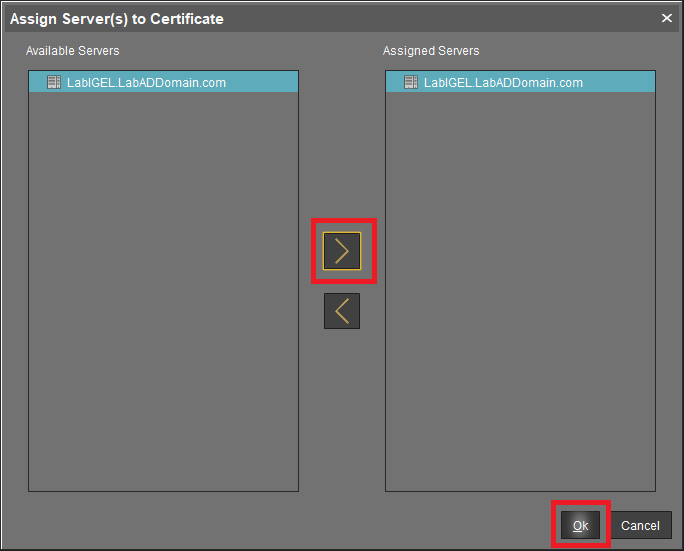
Task: Select LabIGEL.LabADDomain.com text in Available Servers
Action: (x=146, y=82)
